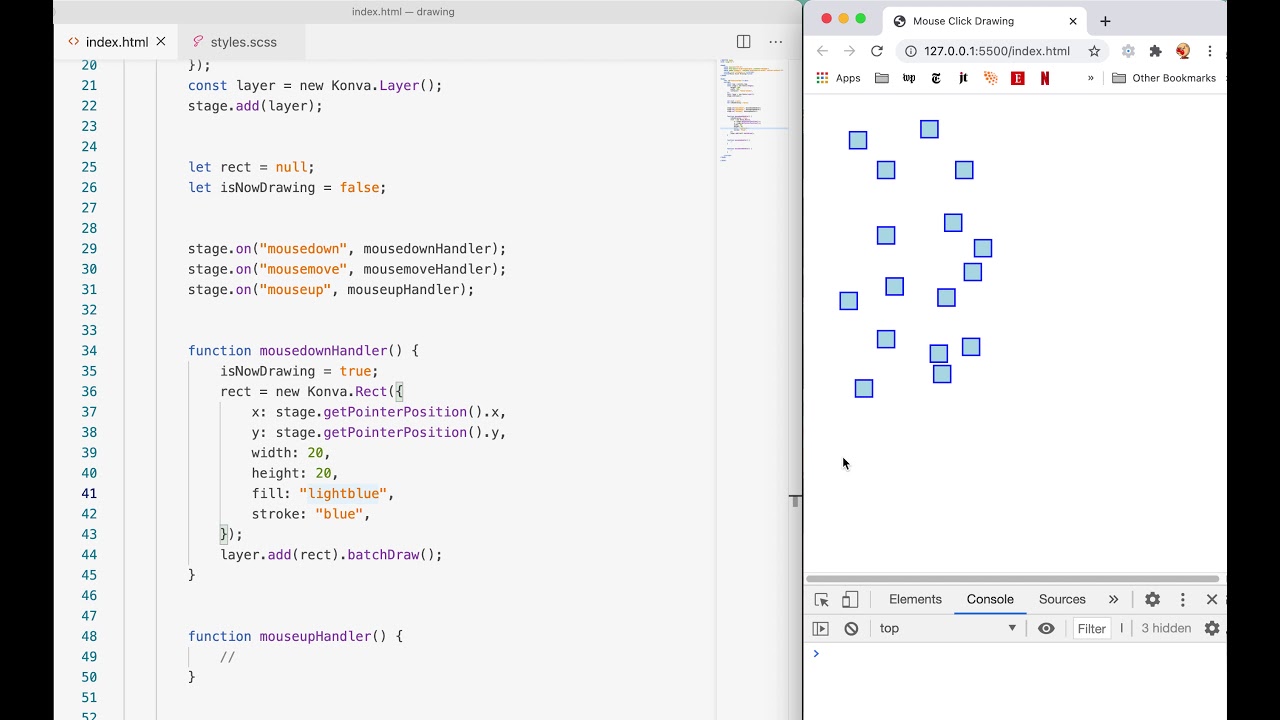Bookmark this page with the star icon
Image resolution: width=1280 pixels, height=720 pixels.
tap(1094, 51)
